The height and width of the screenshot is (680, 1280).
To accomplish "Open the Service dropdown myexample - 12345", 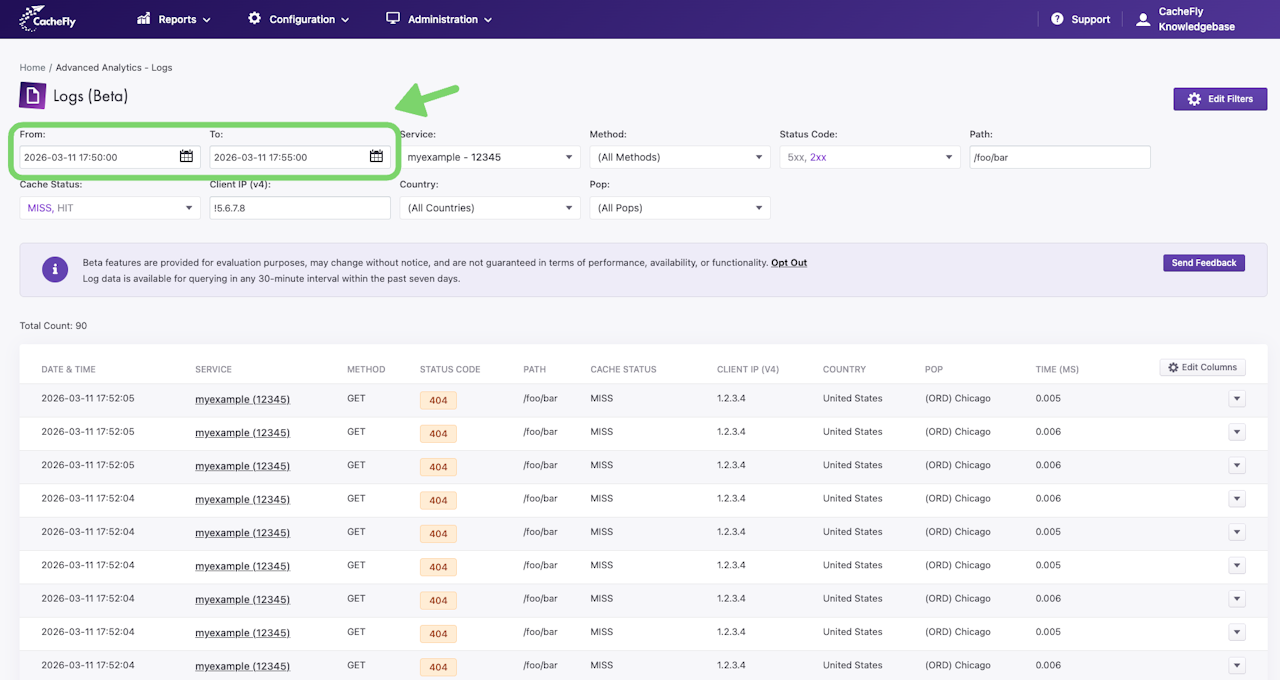I will tap(489, 157).
